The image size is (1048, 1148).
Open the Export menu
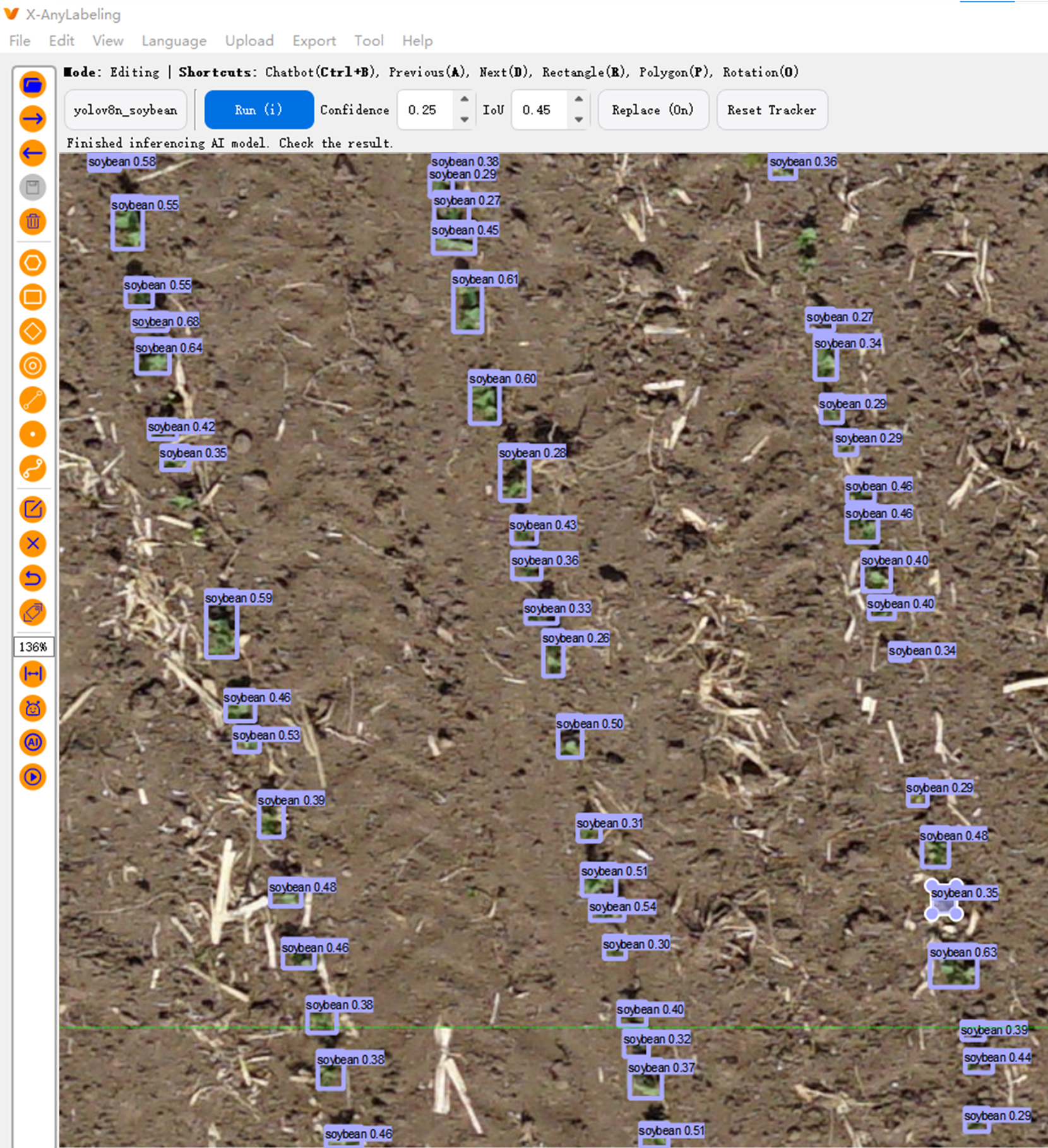click(x=314, y=41)
